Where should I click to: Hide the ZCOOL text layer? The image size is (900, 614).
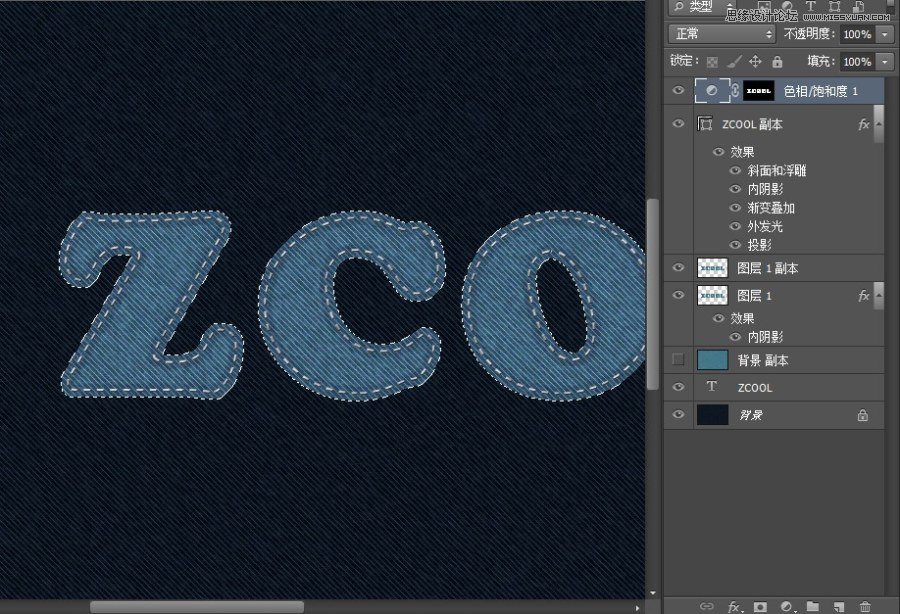pos(678,387)
